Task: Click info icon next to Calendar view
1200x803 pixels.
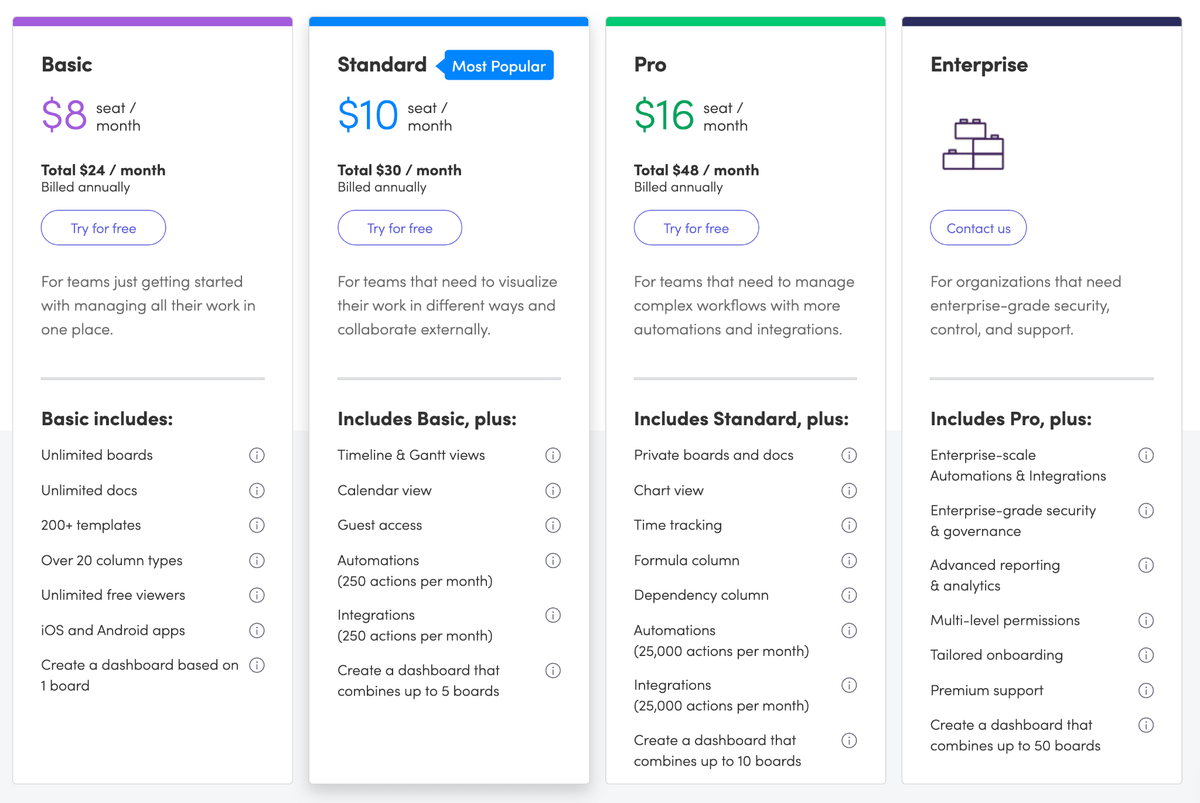Action: coord(553,490)
